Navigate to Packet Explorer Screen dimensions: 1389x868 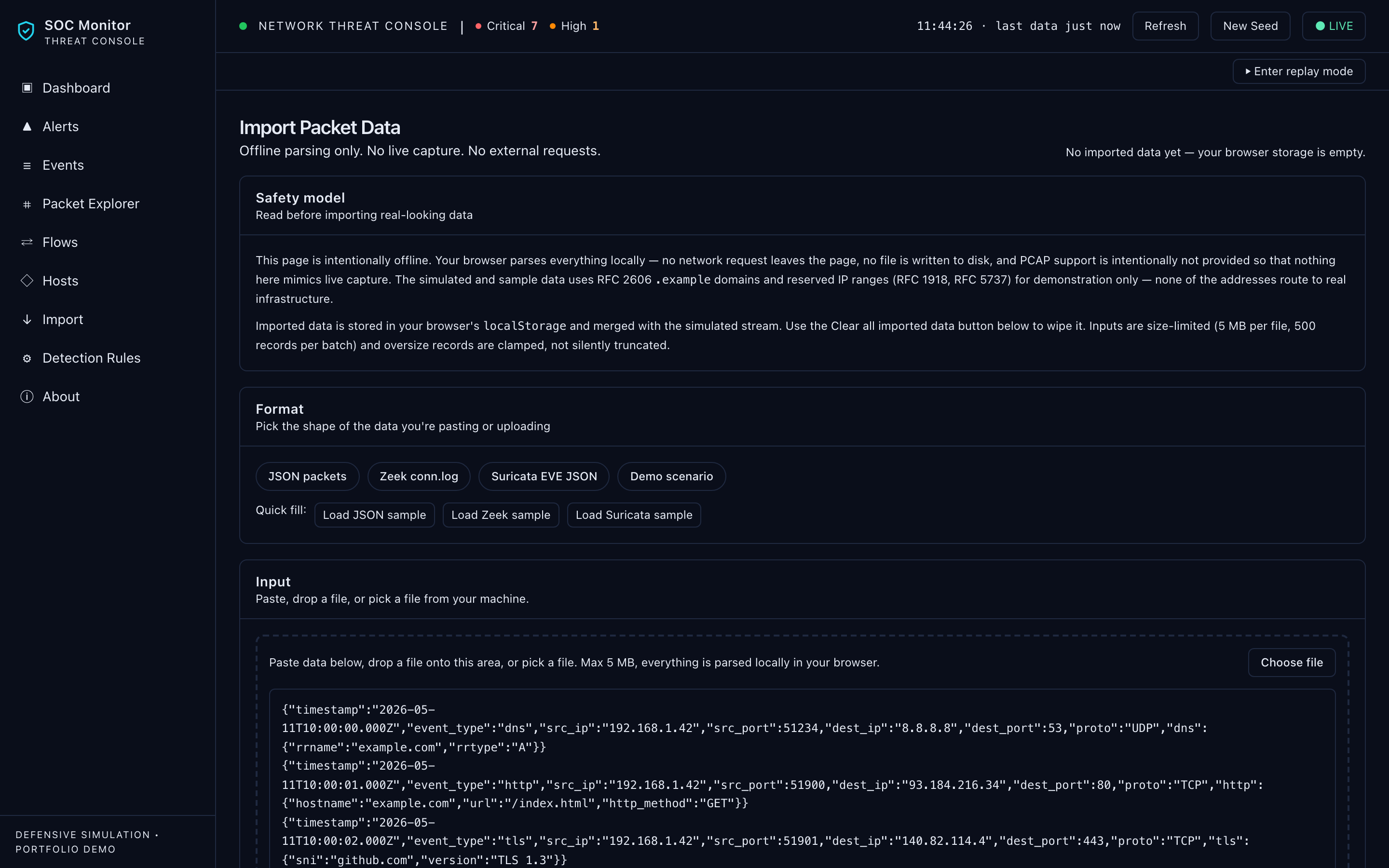pyautogui.click(x=108, y=204)
